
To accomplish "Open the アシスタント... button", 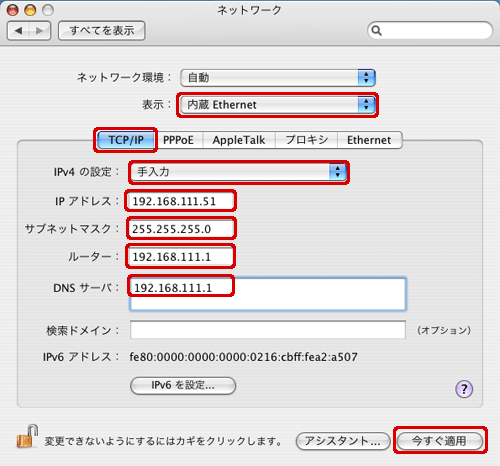I will tap(343, 441).
